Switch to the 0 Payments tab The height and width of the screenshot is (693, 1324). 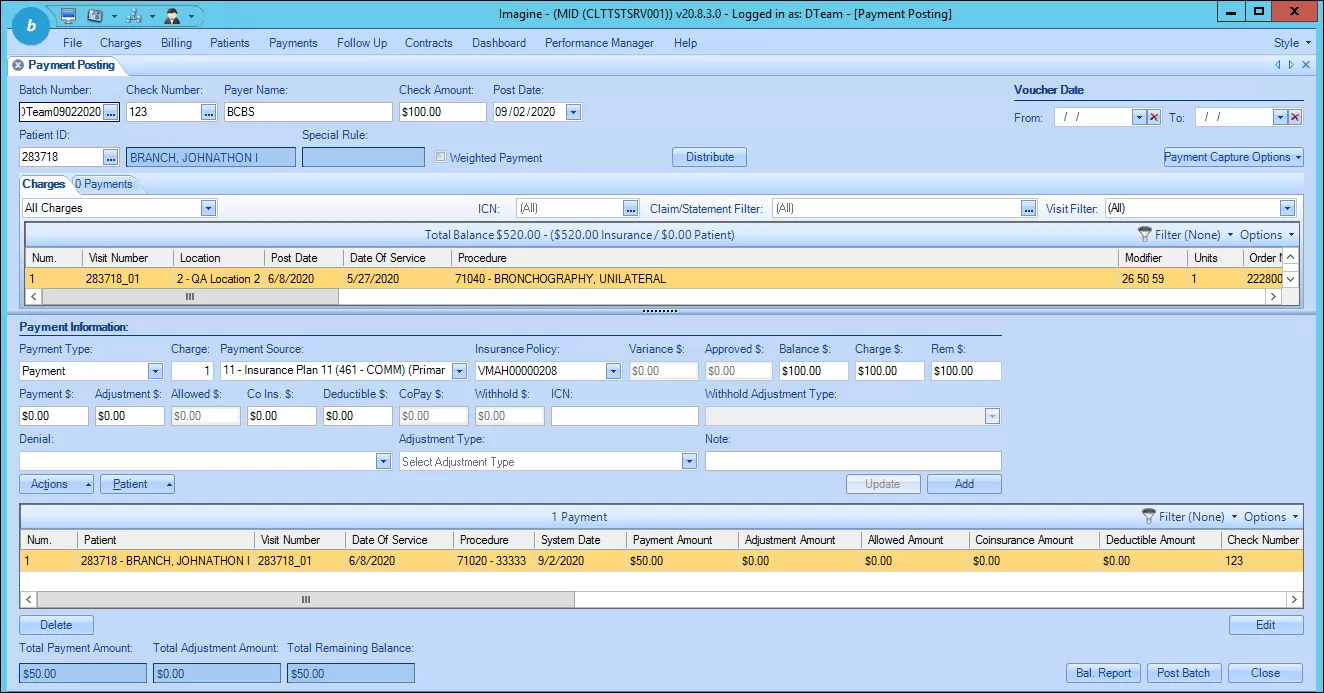104,184
